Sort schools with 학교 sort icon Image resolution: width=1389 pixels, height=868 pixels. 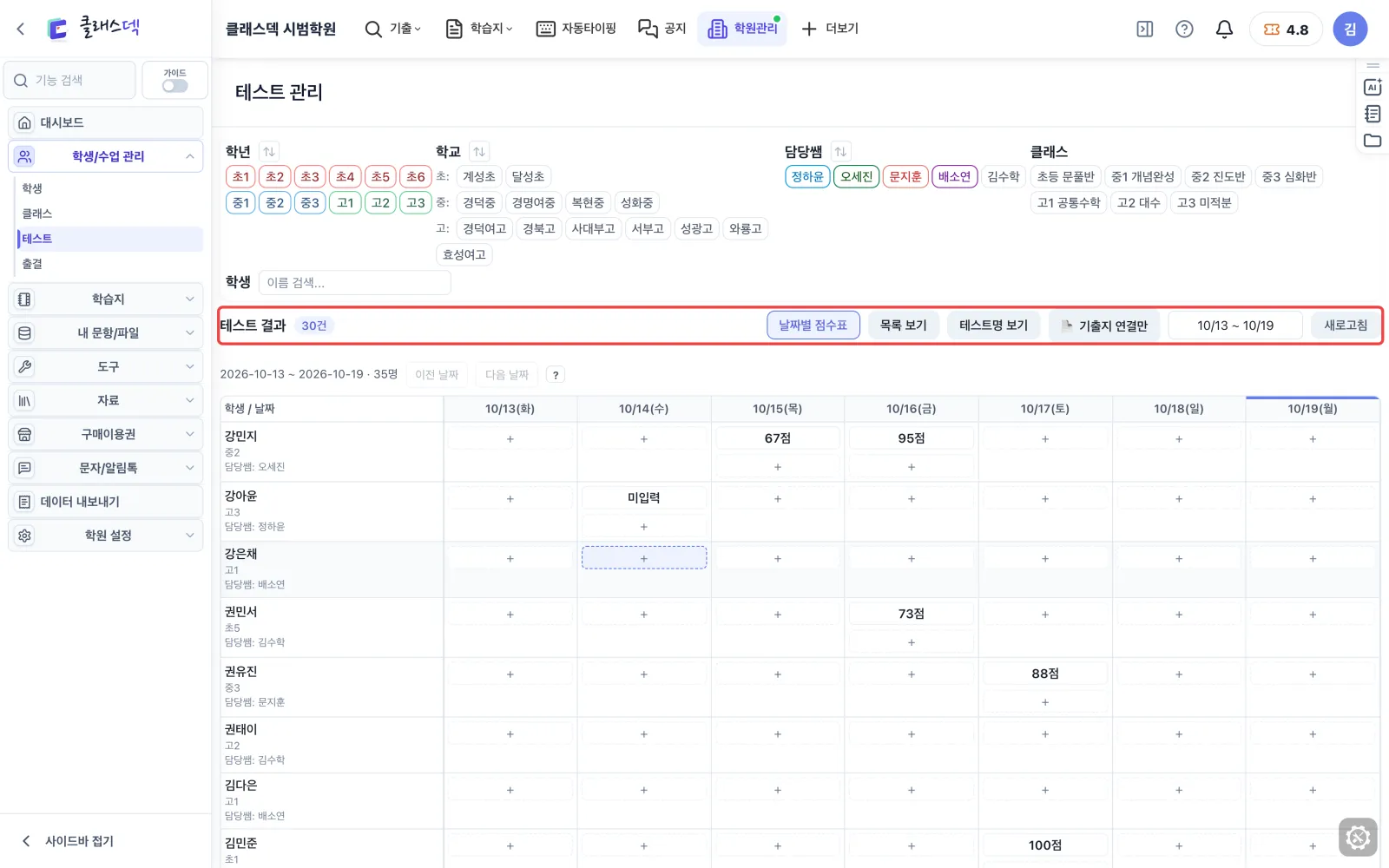point(479,151)
